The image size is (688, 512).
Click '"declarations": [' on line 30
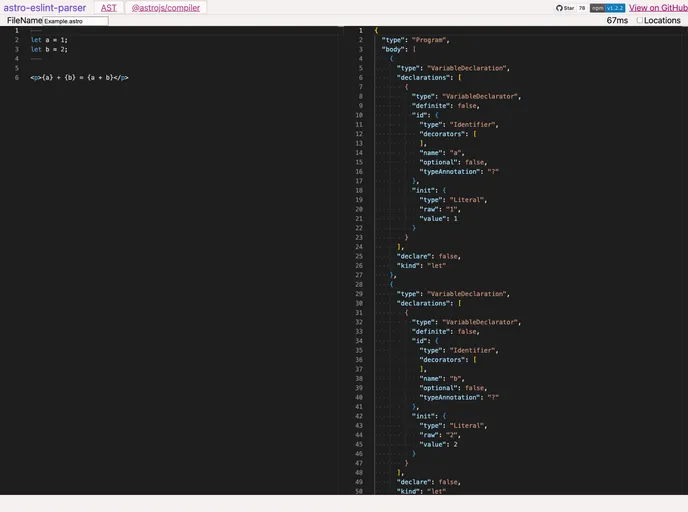tap(429, 304)
